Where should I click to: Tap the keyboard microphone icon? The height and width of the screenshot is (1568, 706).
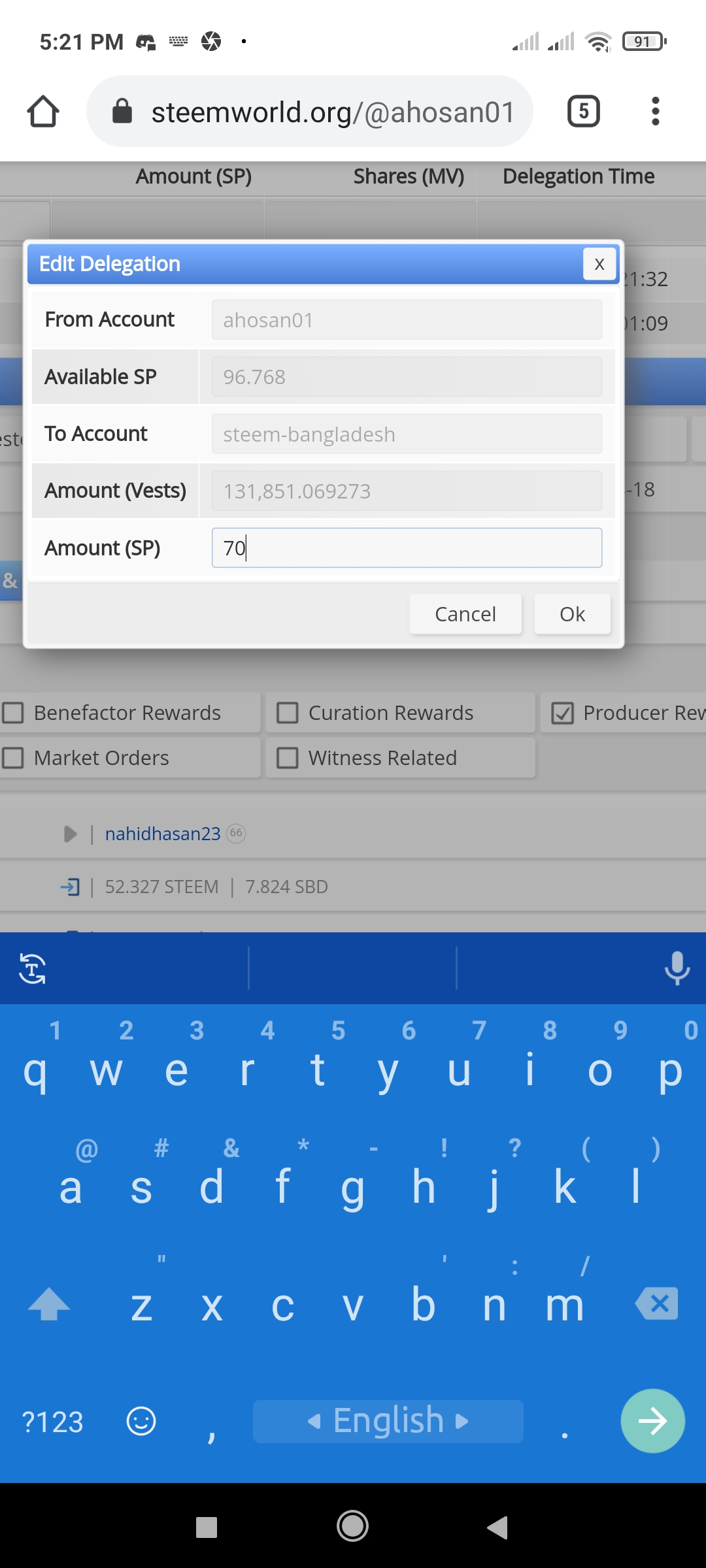pos(677,968)
